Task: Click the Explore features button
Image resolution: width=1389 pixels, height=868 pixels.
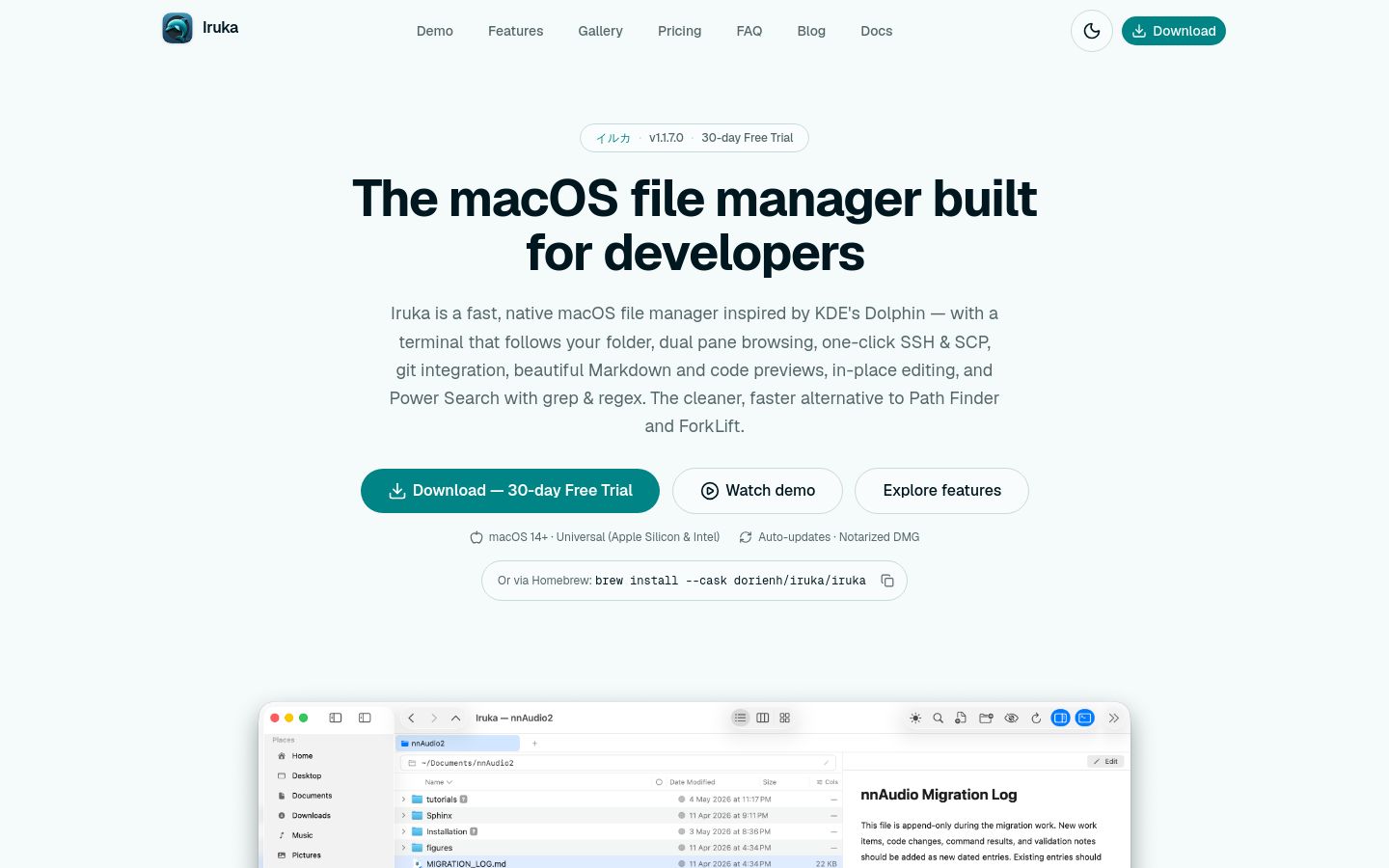Action: [x=941, y=491]
